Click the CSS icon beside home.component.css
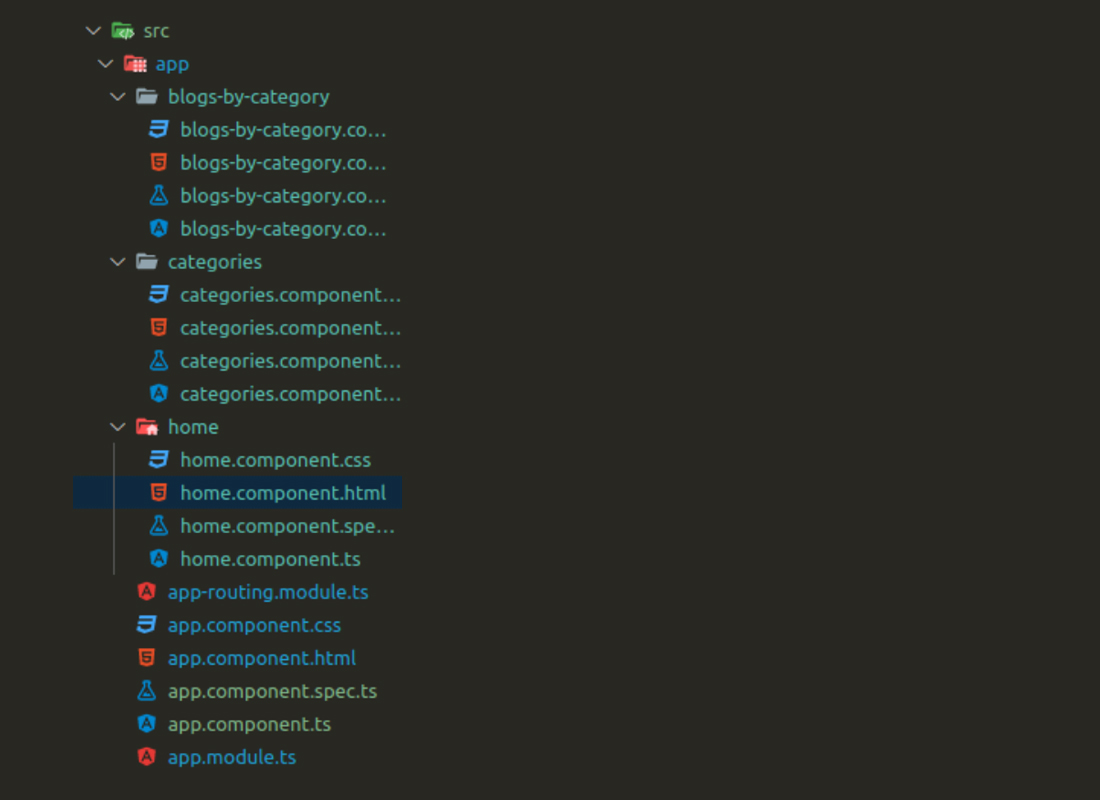The image size is (1100, 800). (x=158, y=459)
